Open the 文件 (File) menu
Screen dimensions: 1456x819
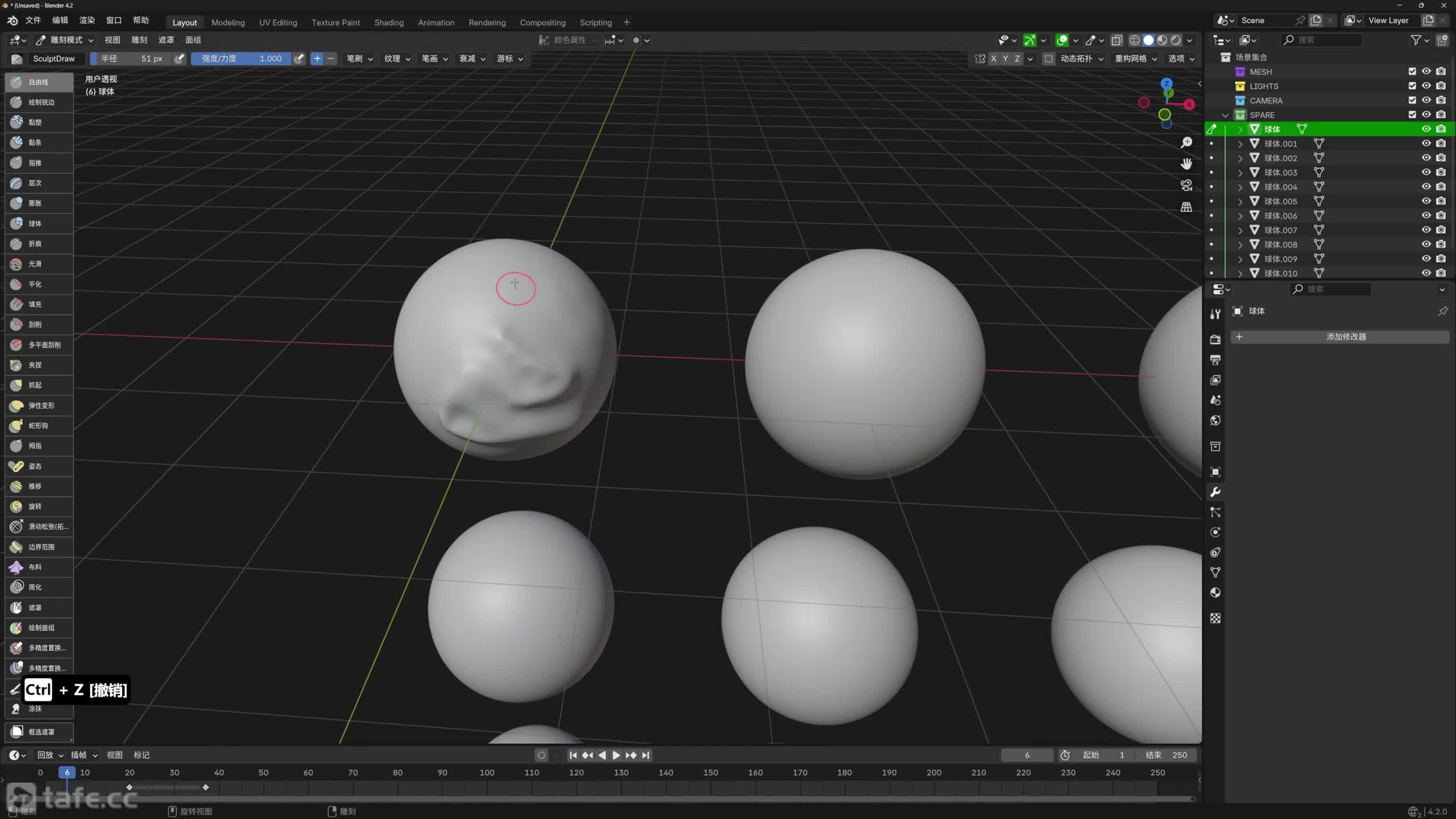tap(33, 20)
